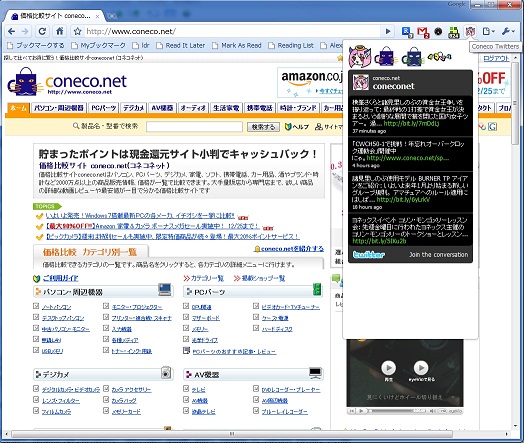Viewport: 524px width, 443px height.
Task: Click Join the conversation
Action: 438,255
